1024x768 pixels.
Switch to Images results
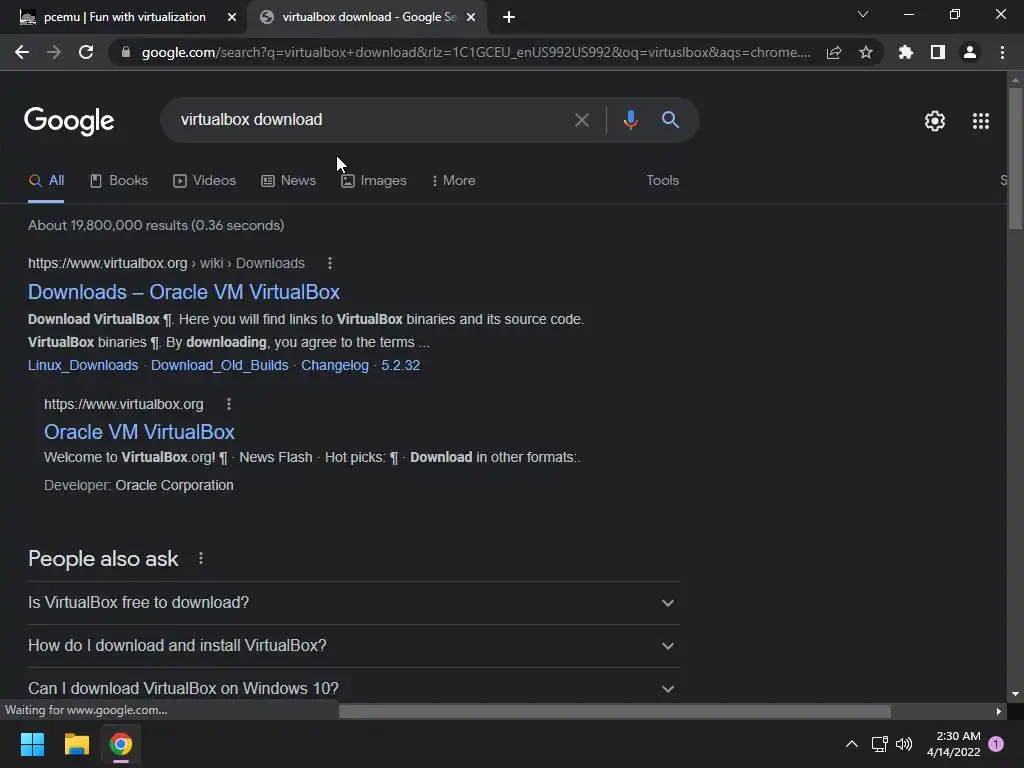[x=374, y=181]
